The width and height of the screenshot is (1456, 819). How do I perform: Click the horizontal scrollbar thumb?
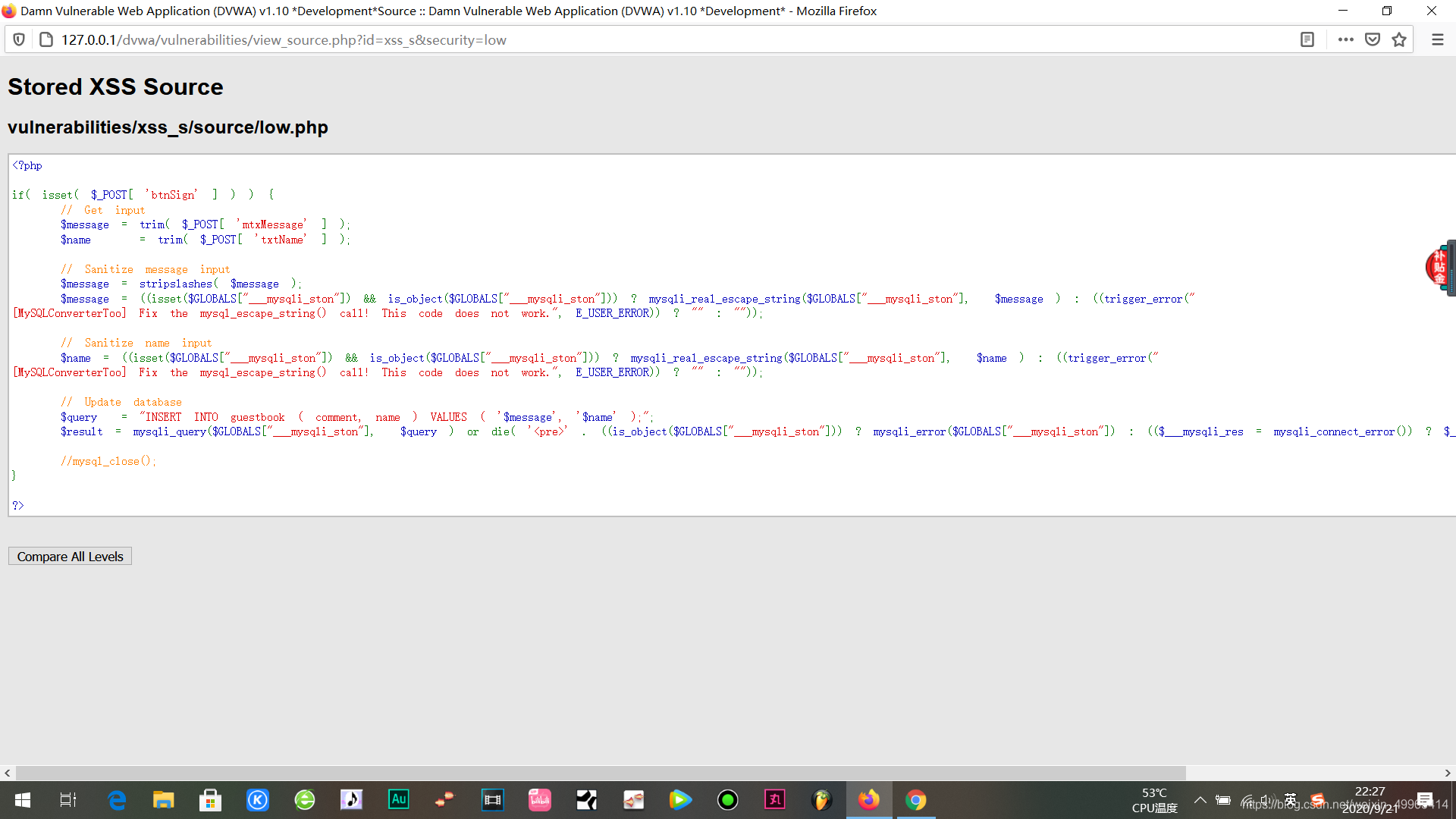click(x=601, y=773)
